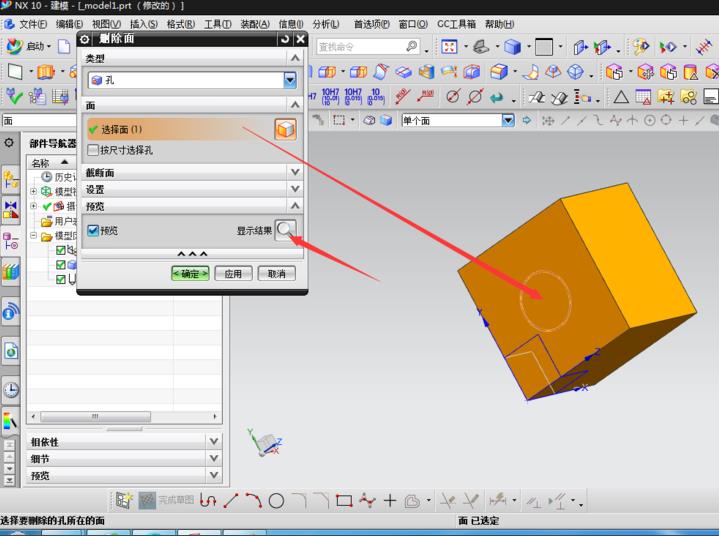Open the hole type dropdown
Image resolution: width=719 pixels, height=536 pixels.
pyautogui.click(x=290, y=80)
